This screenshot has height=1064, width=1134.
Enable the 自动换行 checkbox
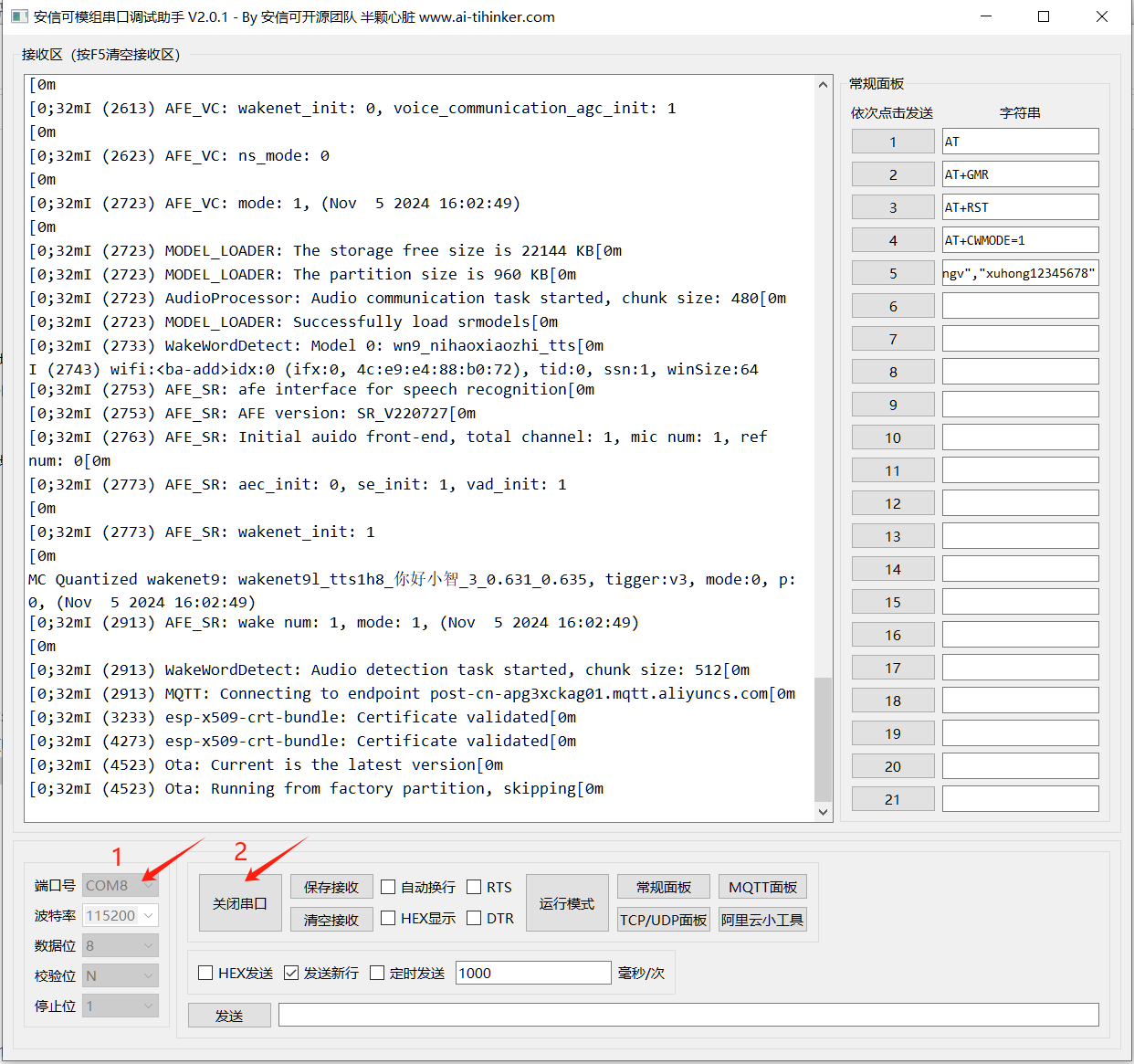click(x=389, y=887)
